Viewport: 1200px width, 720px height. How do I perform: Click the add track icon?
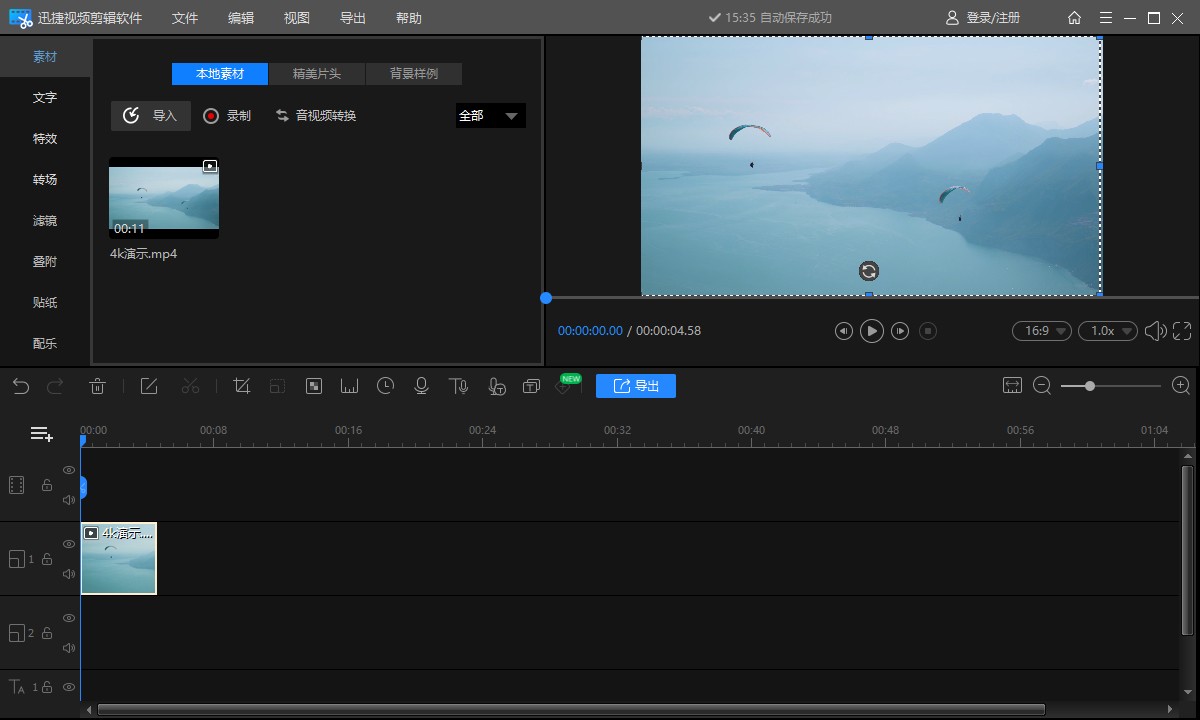tap(41, 434)
